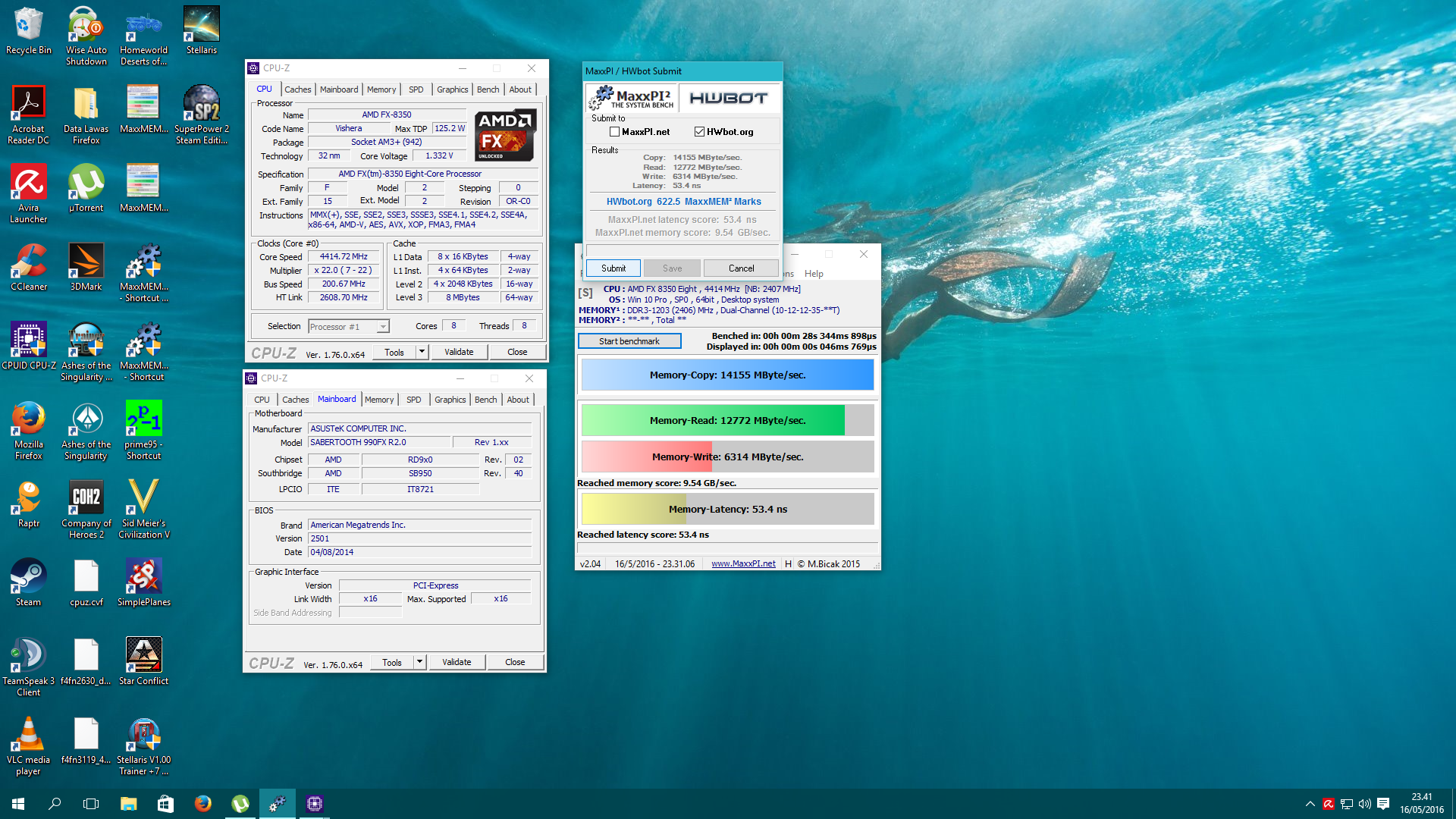Click Close button in lower CPU-Z
This screenshot has width=1456, height=819.
point(515,662)
